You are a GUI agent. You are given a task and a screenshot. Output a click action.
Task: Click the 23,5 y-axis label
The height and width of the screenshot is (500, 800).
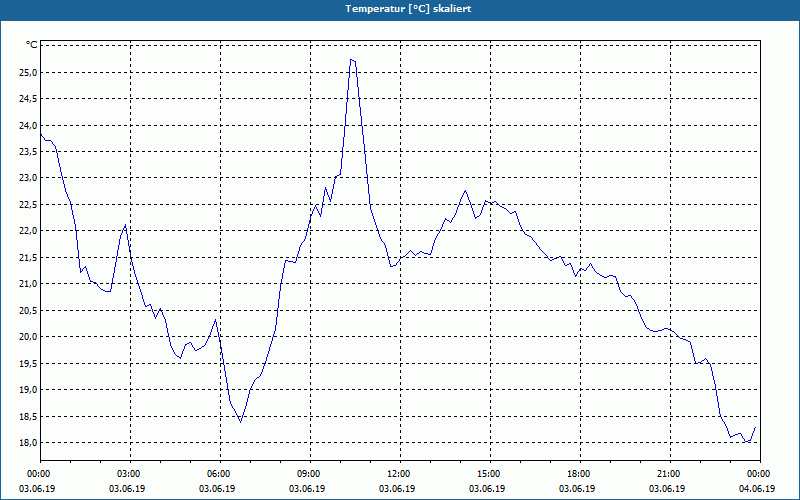coord(28,152)
